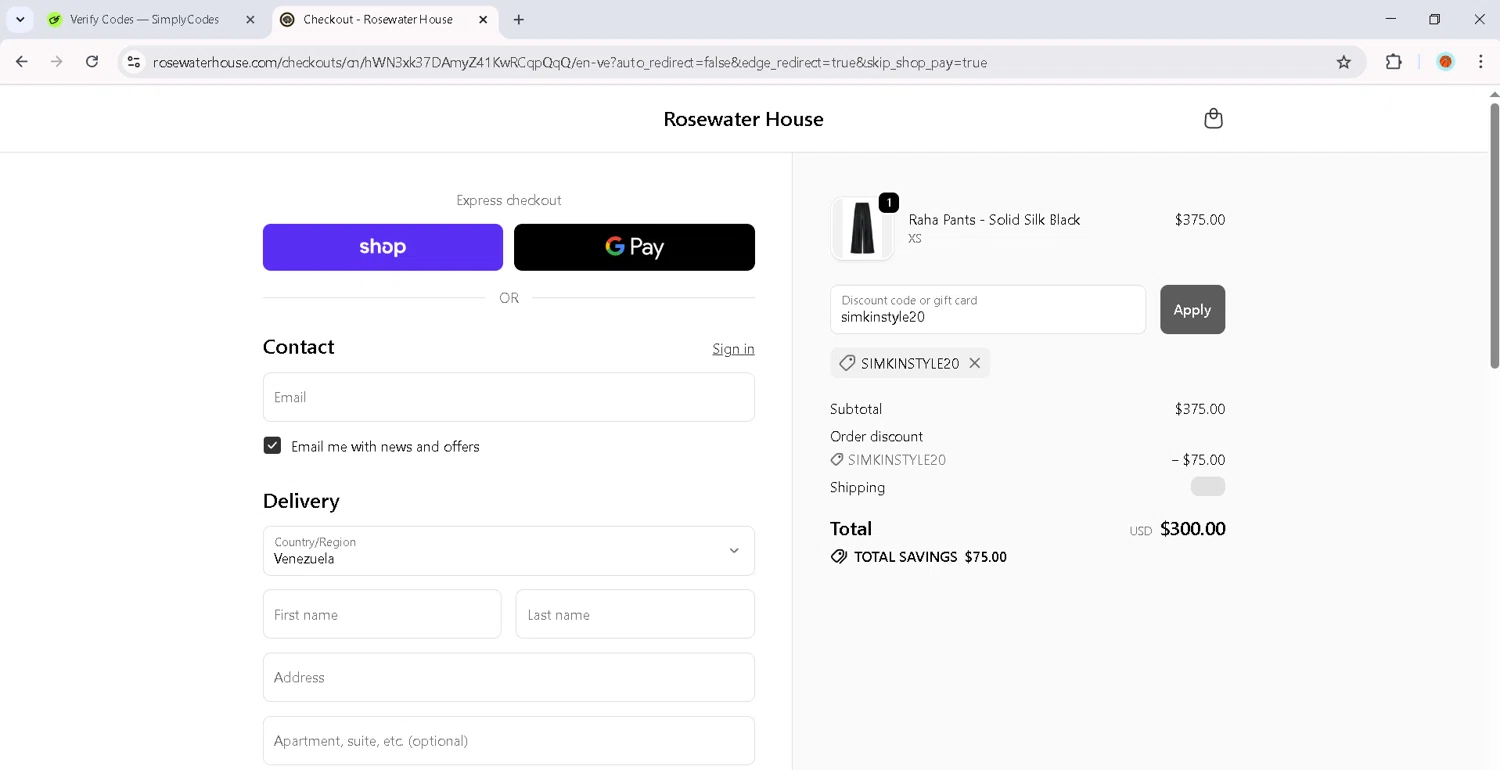Click the Sign in link

tap(733, 349)
